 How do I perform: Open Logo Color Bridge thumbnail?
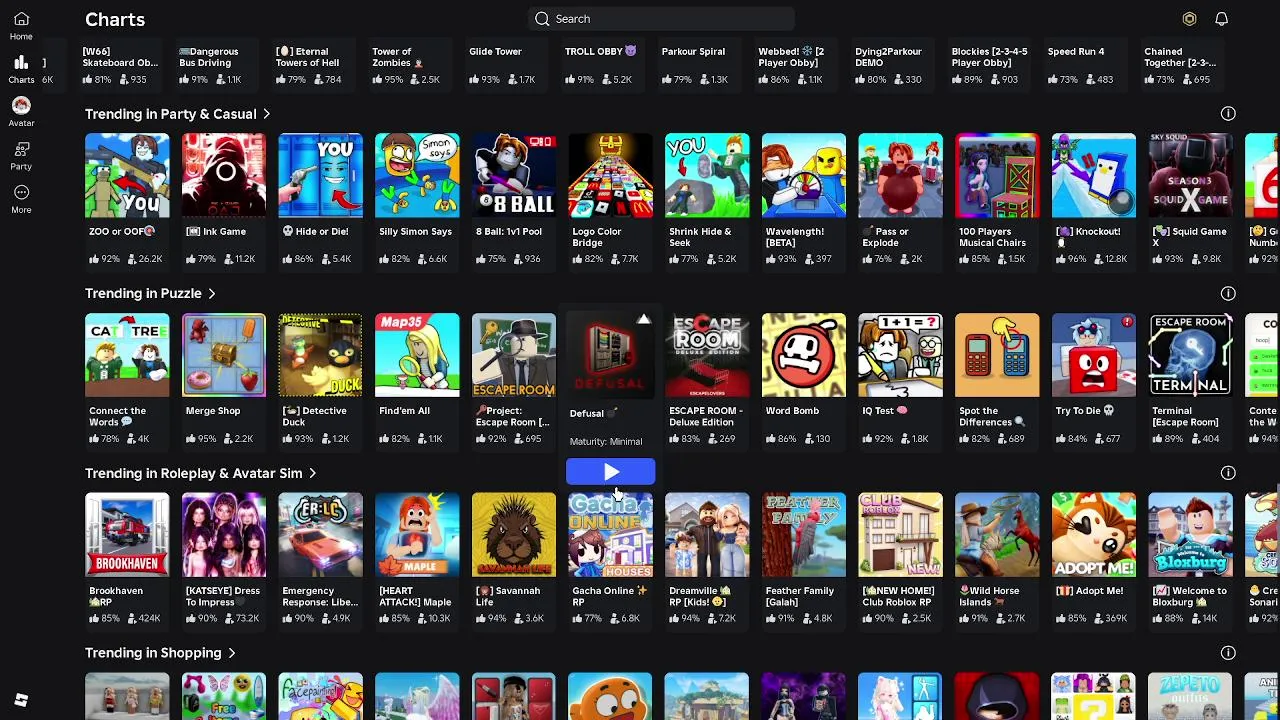pos(610,175)
